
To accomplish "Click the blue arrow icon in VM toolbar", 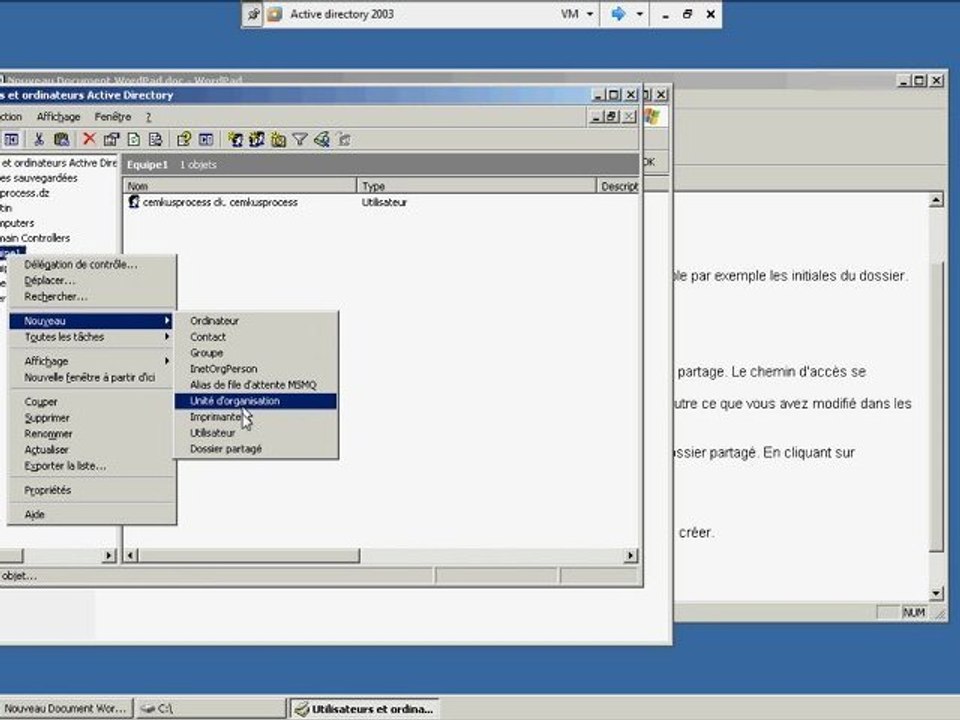I will click(x=618, y=13).
